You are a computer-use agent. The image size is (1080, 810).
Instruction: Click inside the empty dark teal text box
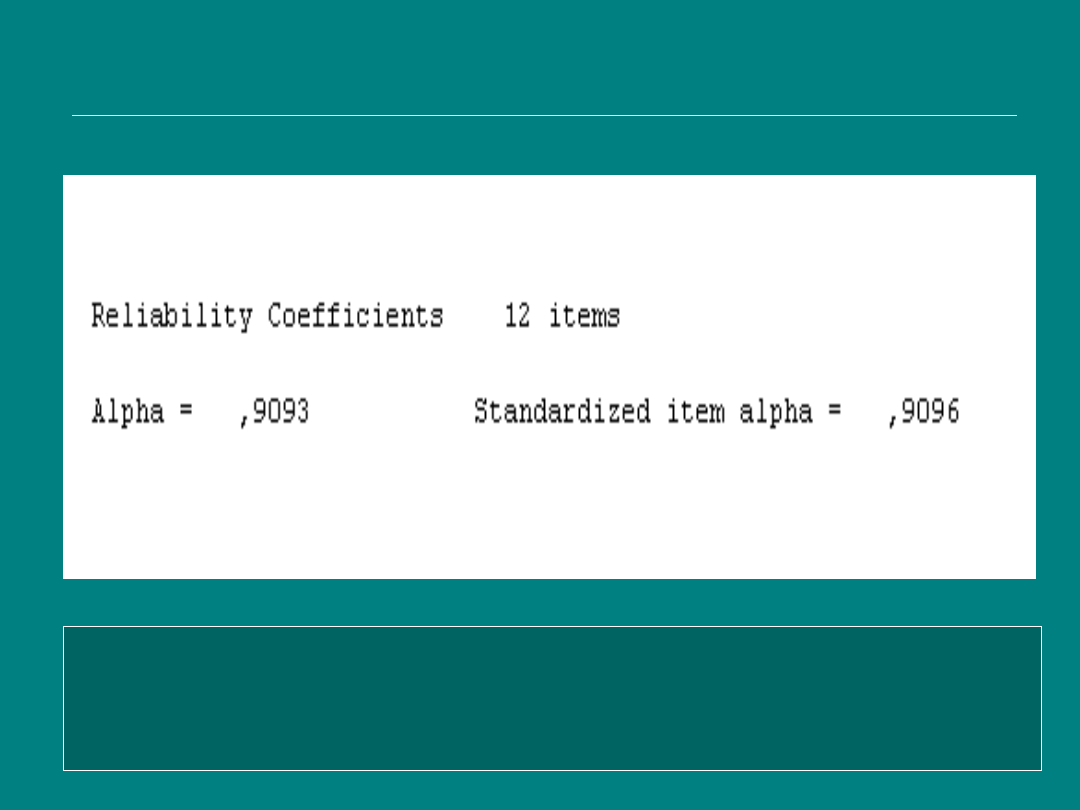[552, 699]
